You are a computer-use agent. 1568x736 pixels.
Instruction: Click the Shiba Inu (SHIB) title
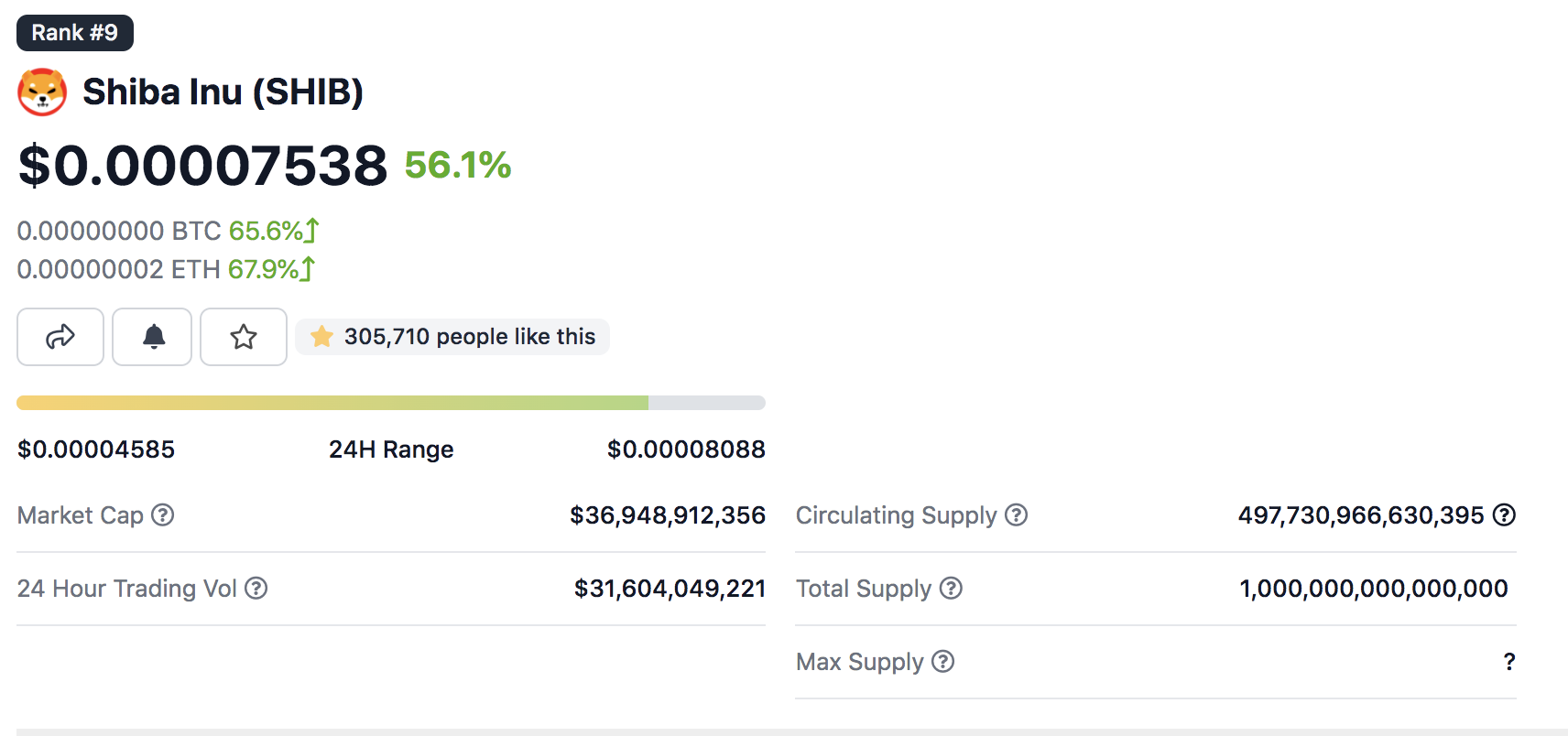223,92
